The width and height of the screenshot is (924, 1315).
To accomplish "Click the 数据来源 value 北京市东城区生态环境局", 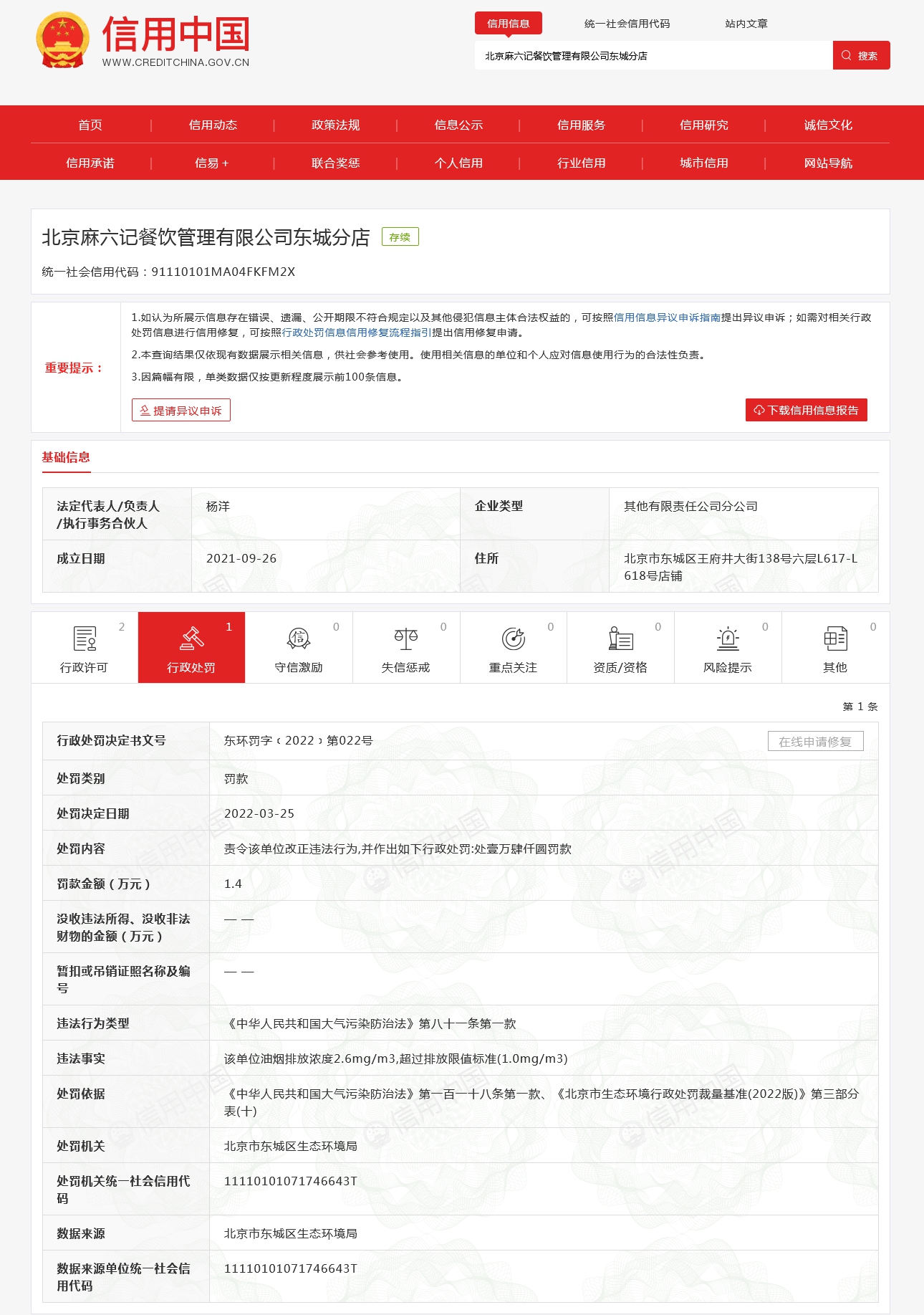I will 291,1233.
